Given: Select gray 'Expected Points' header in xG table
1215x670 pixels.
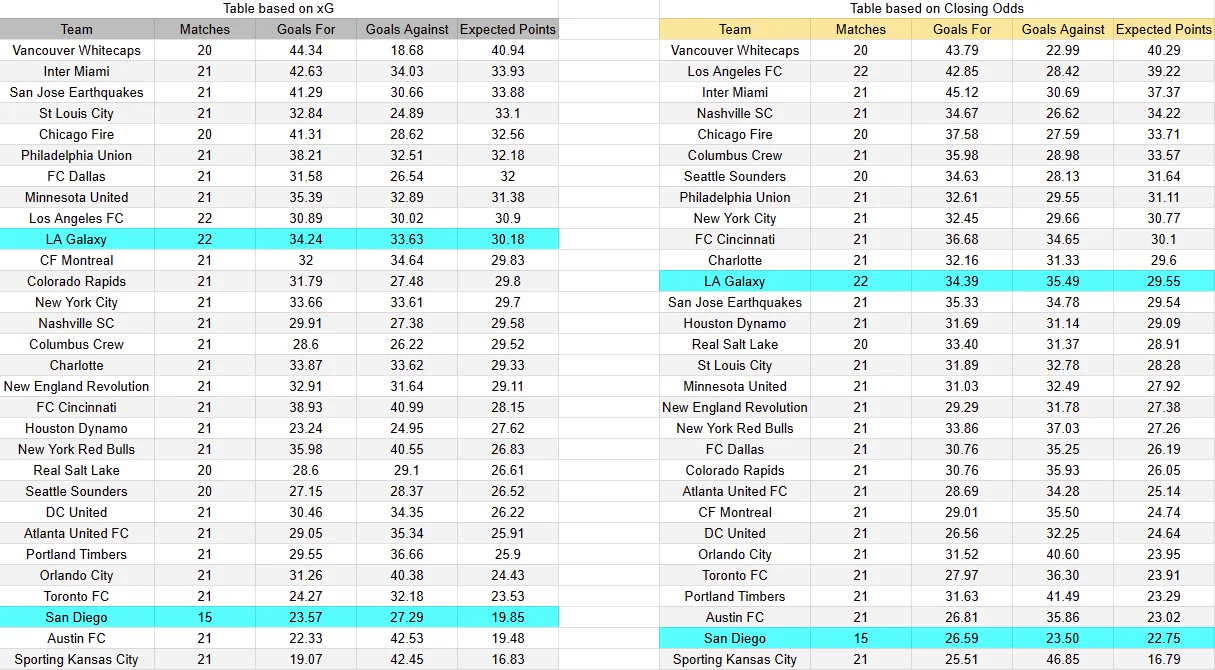Looking at the screenshot, I should coord(508,29).
